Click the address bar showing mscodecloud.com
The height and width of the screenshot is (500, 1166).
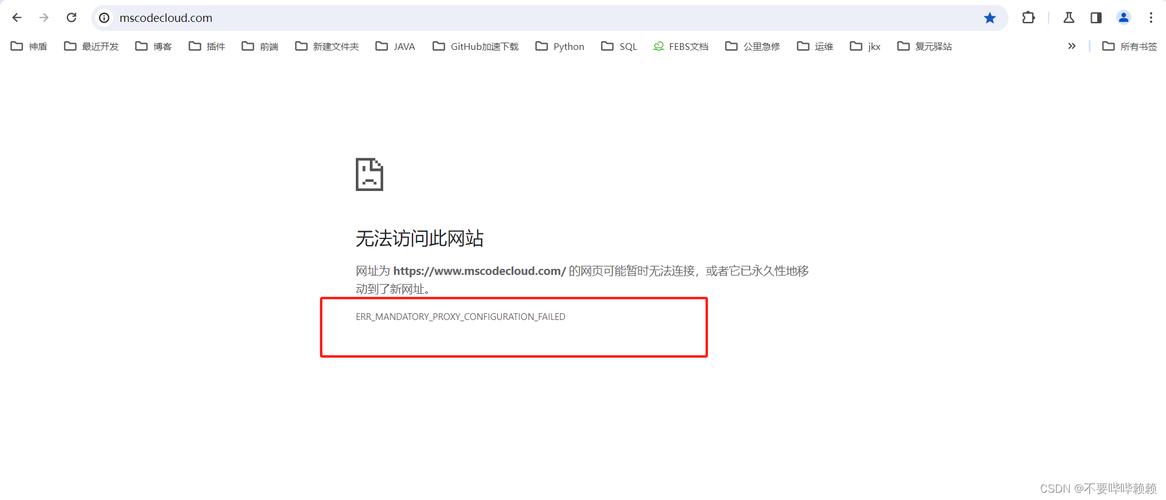coord(549,18)
